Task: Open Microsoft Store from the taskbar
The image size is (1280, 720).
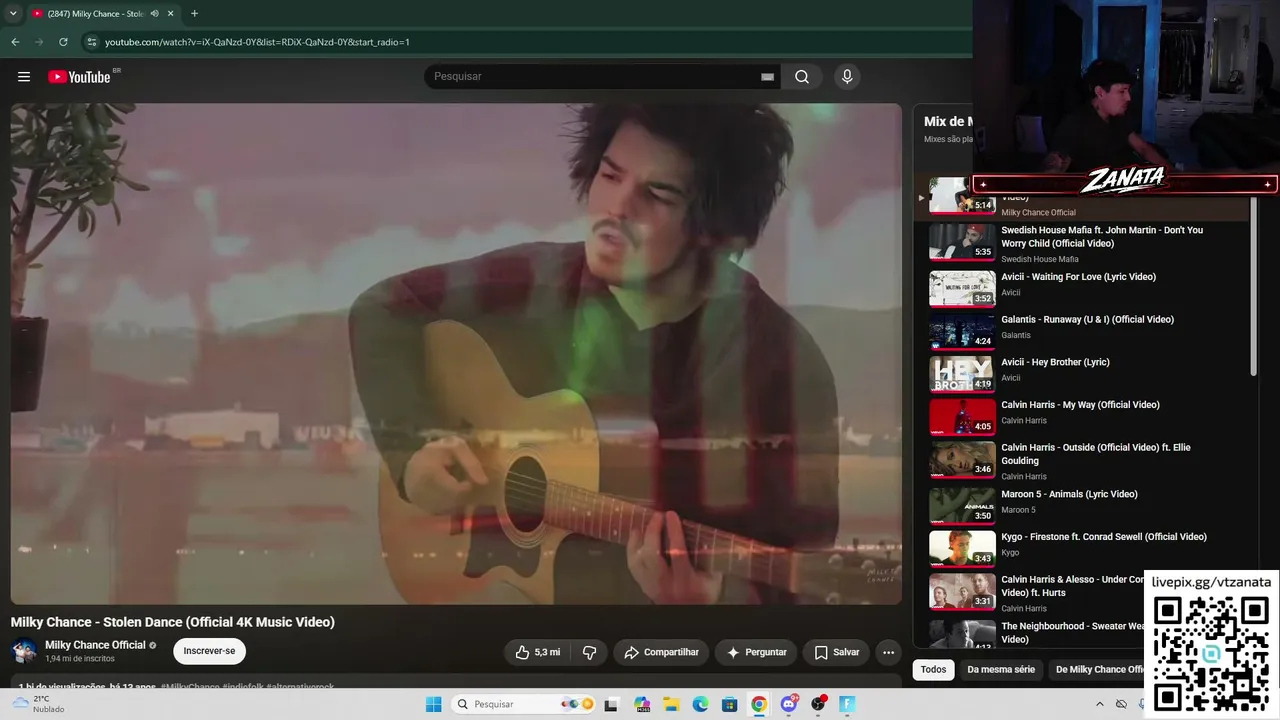Action: pyautogui.click(x=730, y=704)
